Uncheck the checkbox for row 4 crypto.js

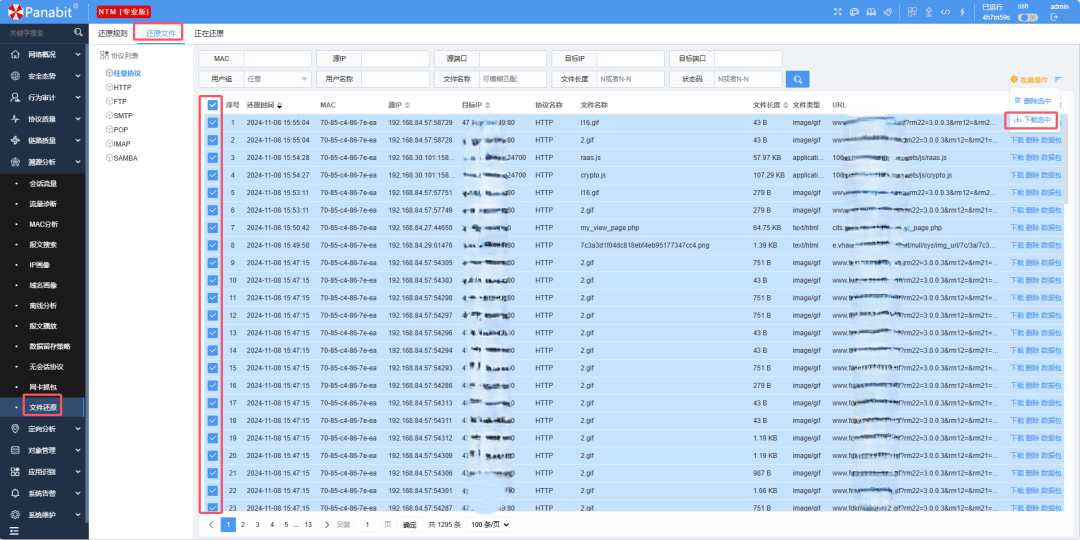(213, 175)
